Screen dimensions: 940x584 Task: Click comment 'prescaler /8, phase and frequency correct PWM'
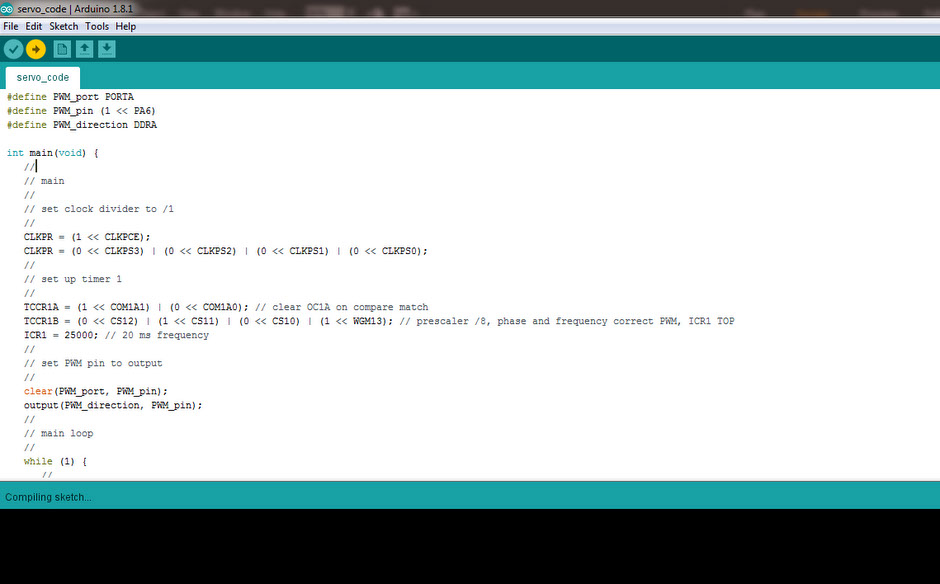[x=548, y=321]
